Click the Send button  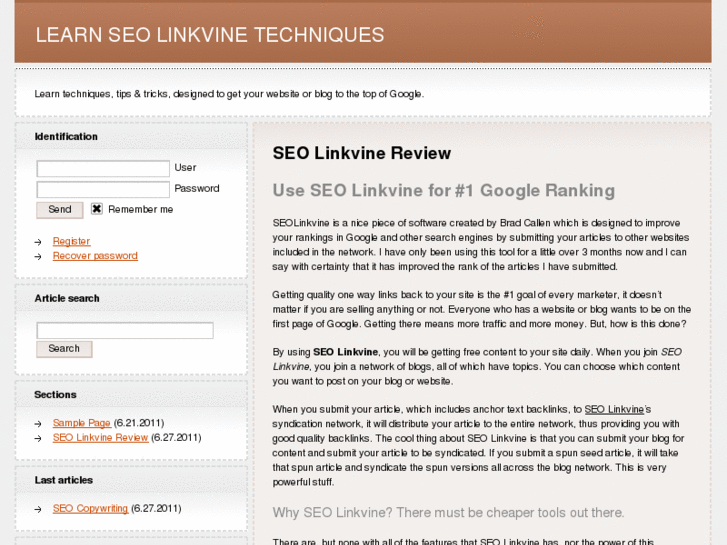tap(60, 210)
